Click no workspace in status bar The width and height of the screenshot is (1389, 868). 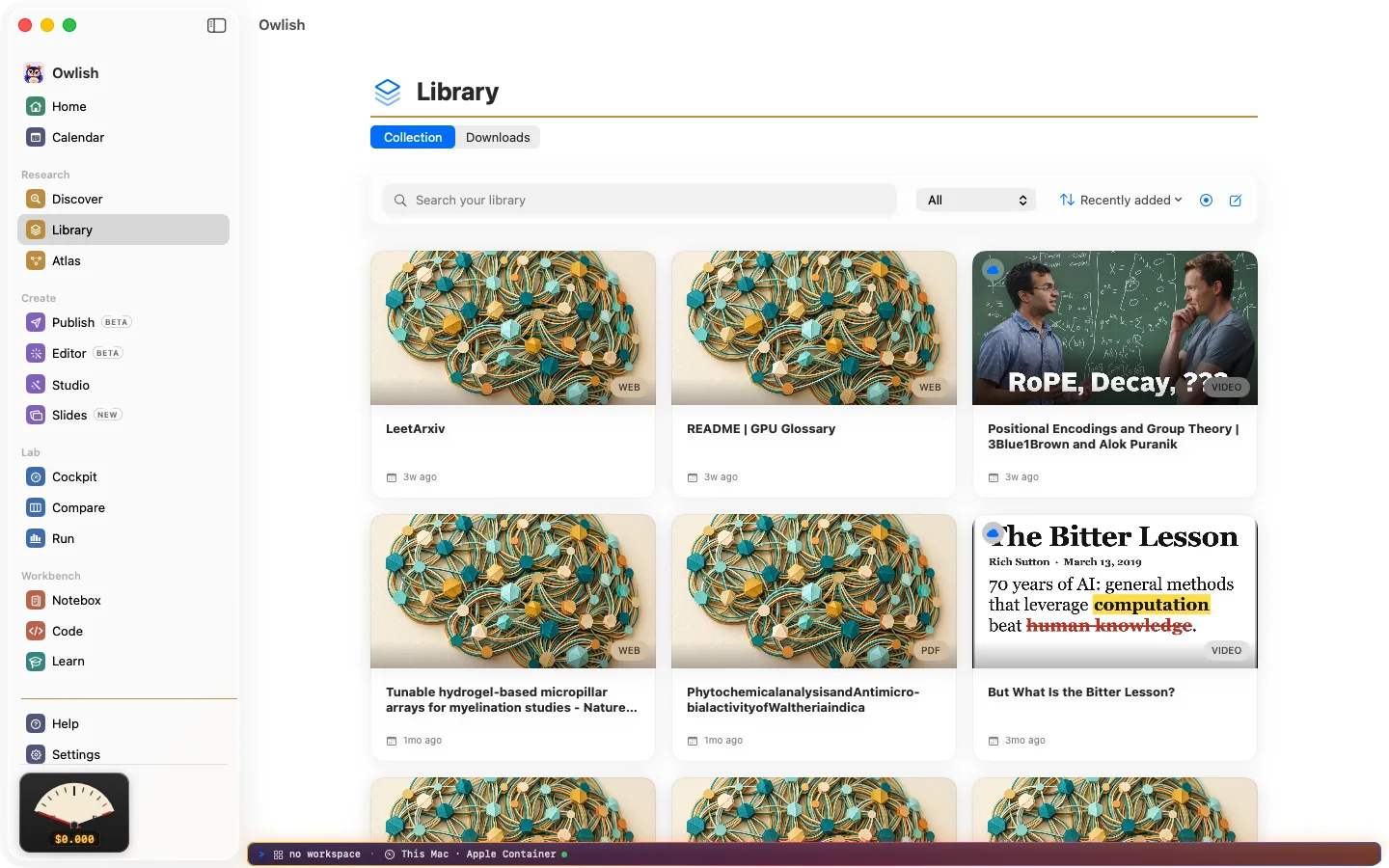[317, 854]
